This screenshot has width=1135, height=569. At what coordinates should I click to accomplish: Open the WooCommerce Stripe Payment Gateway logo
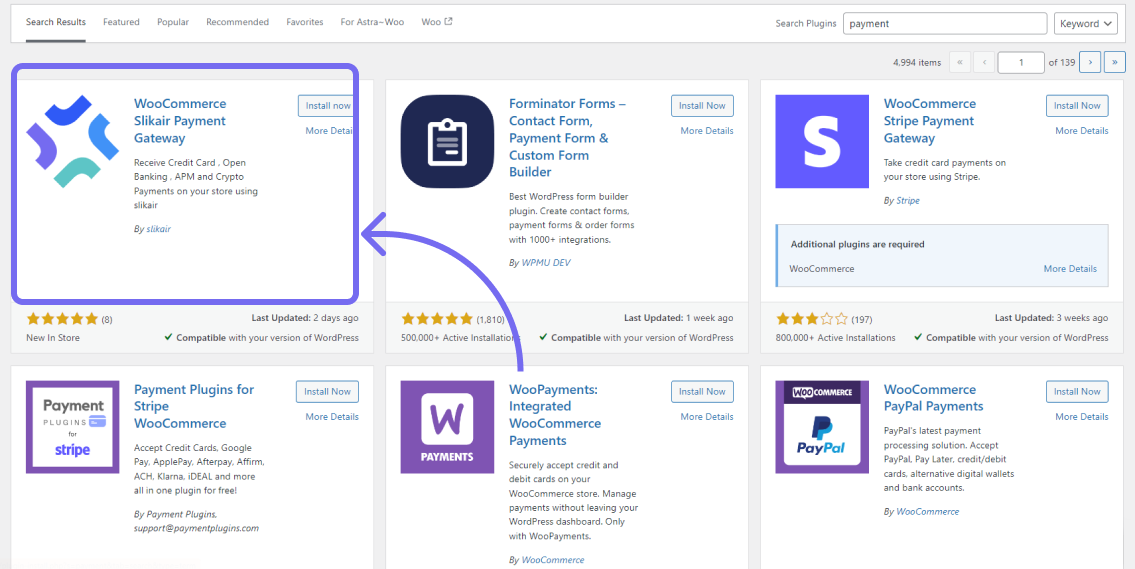click(x=822, y=141)
